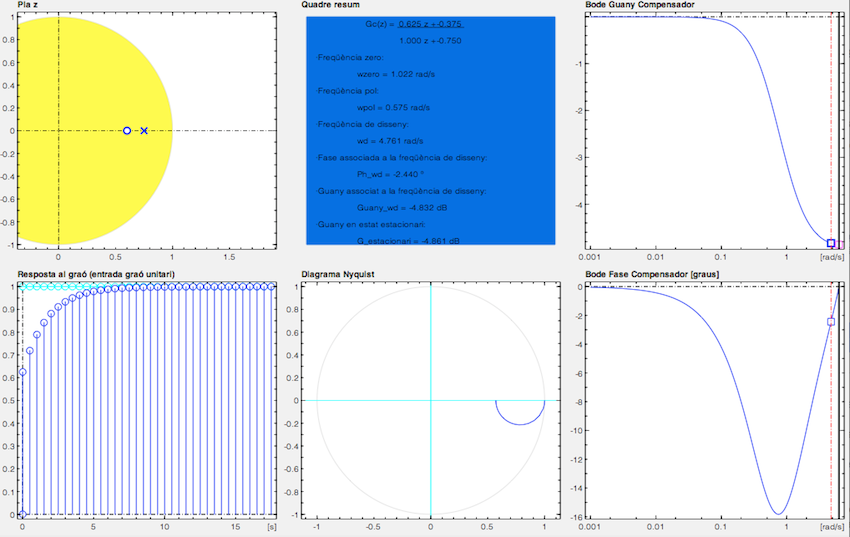Viewport: 850px width, 537px height.
Task: Click the 'Pla z' plot title
Action: point(28,4)
